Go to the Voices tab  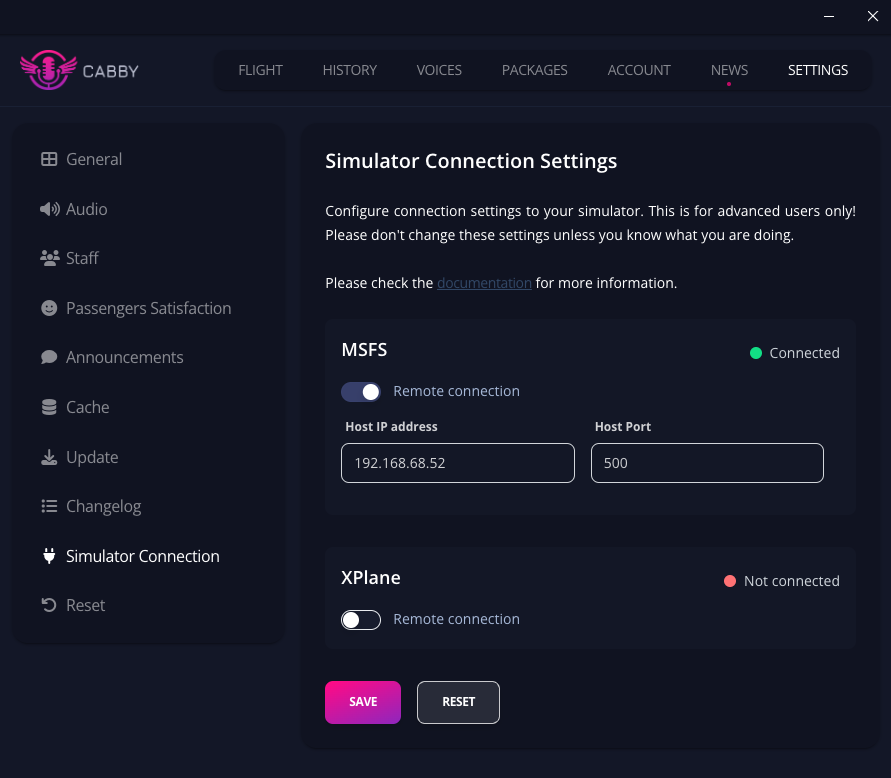(x=439, y=70)
